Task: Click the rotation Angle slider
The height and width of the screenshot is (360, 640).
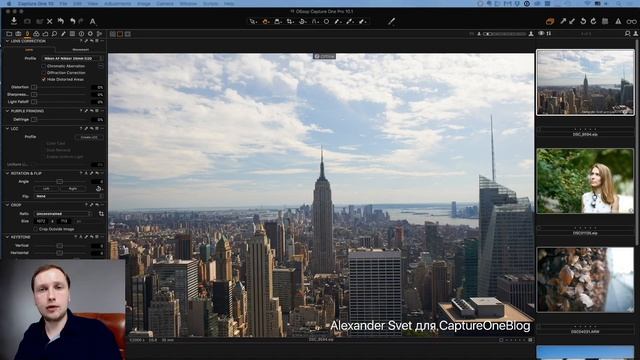Action: pos(61,181)
